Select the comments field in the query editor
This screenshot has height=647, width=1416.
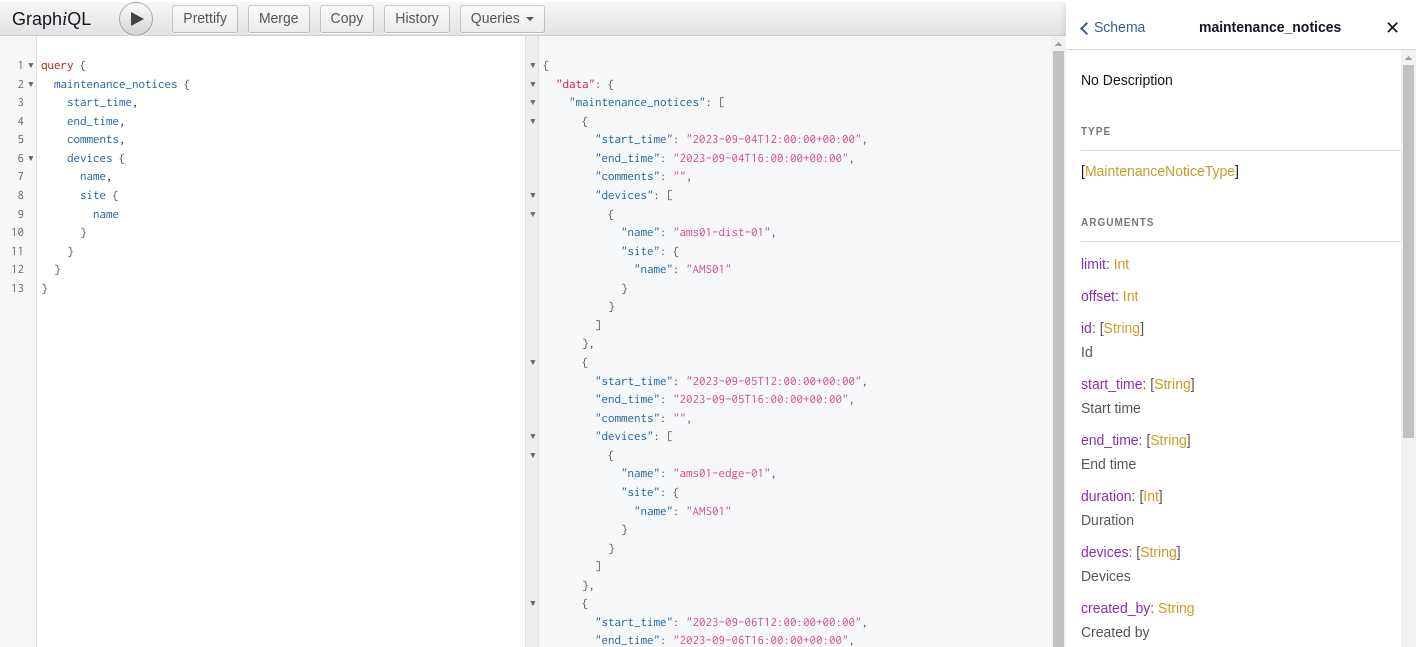pyautogui.click(x=92, y=139)
